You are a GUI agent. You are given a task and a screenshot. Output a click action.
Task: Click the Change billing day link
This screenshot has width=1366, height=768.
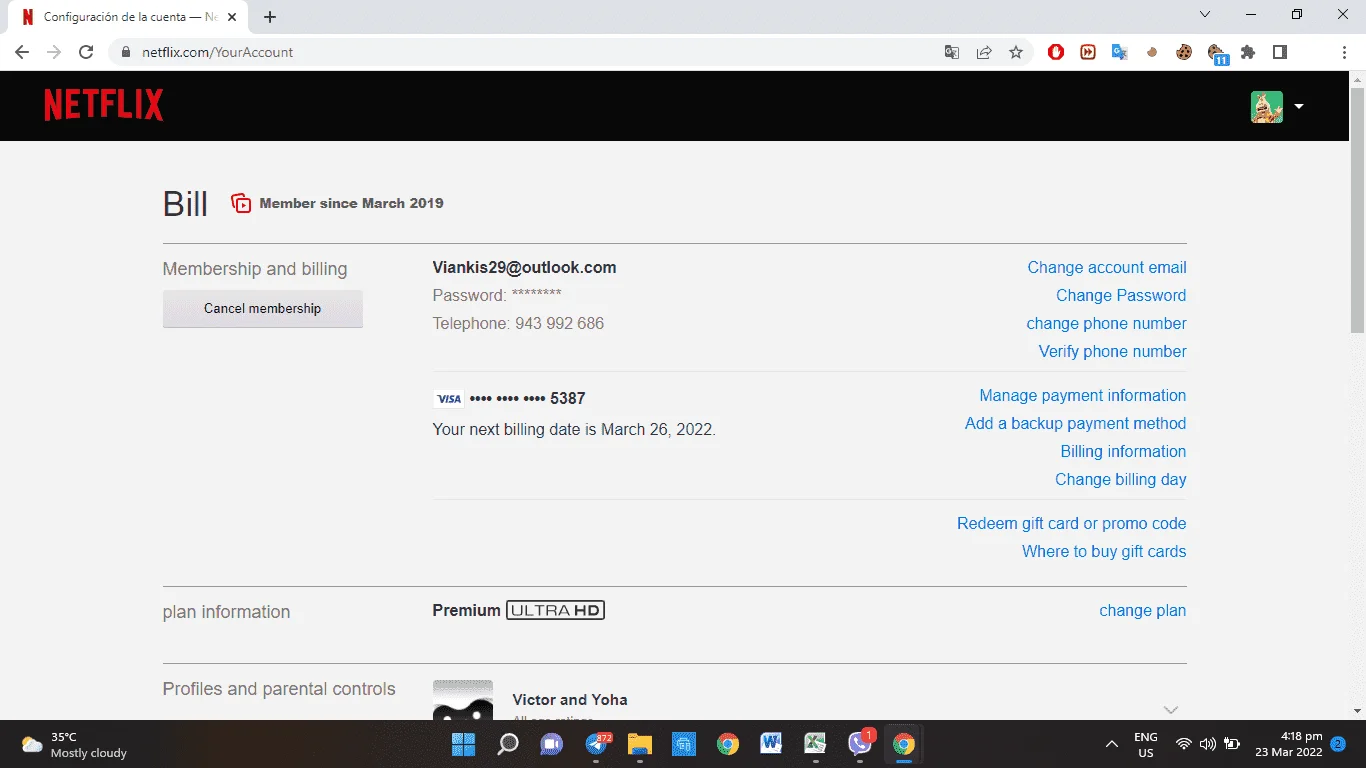1121,480
